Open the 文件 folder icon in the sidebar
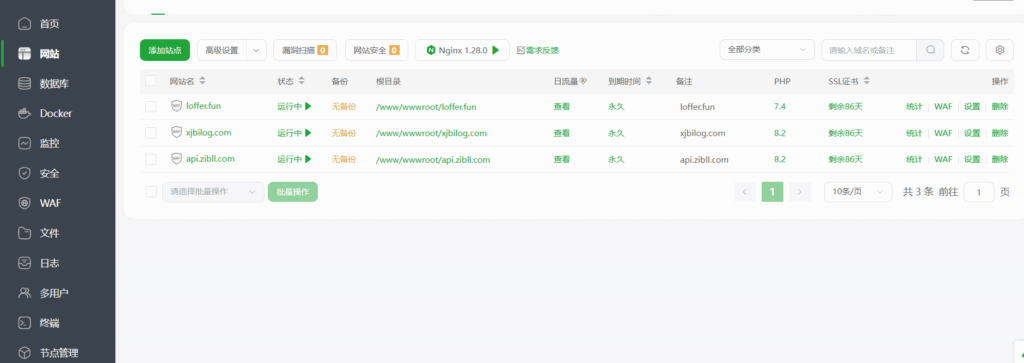 pyautogui.click(x=25, y=233)
